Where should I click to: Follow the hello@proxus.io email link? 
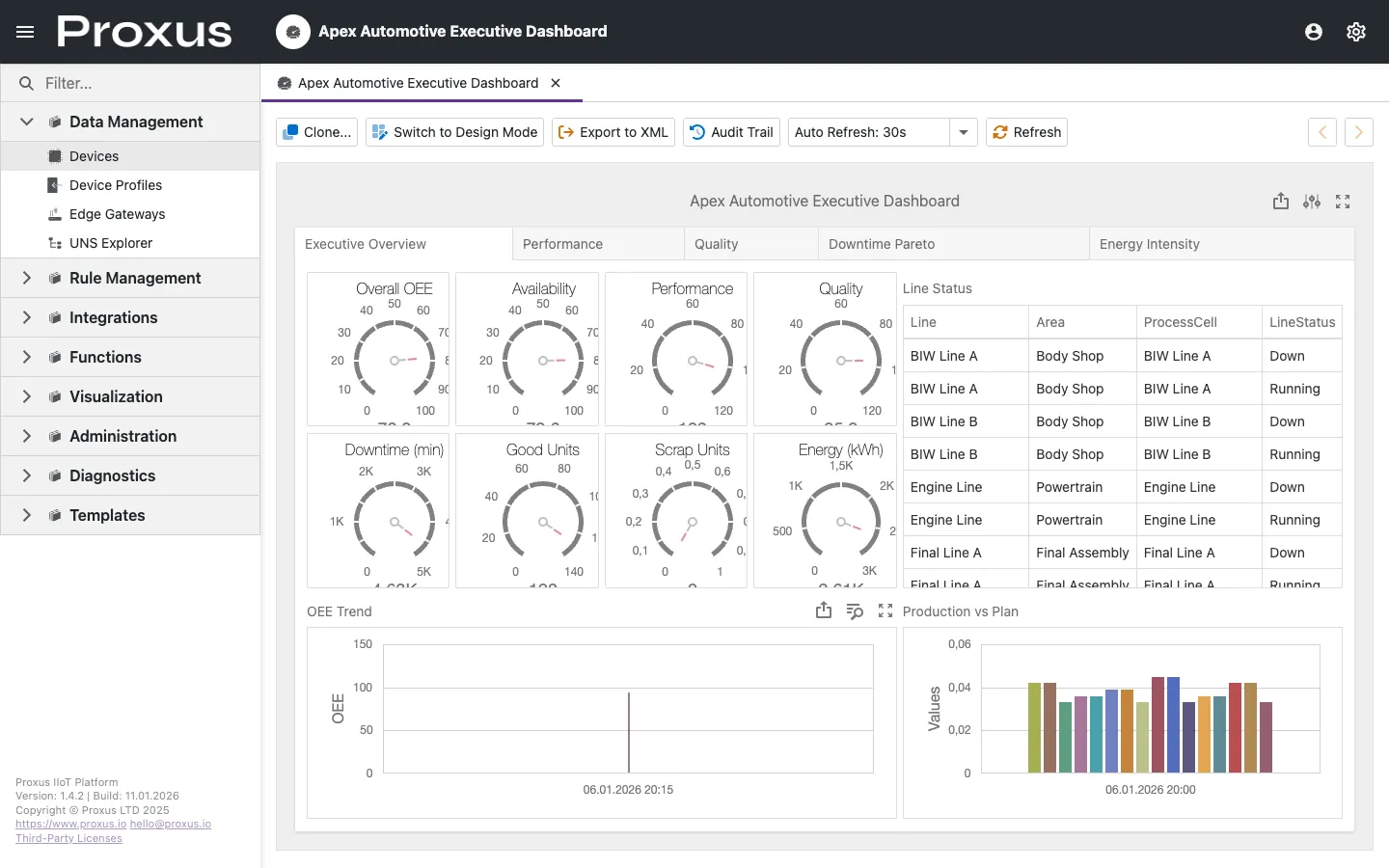point(171,823)
